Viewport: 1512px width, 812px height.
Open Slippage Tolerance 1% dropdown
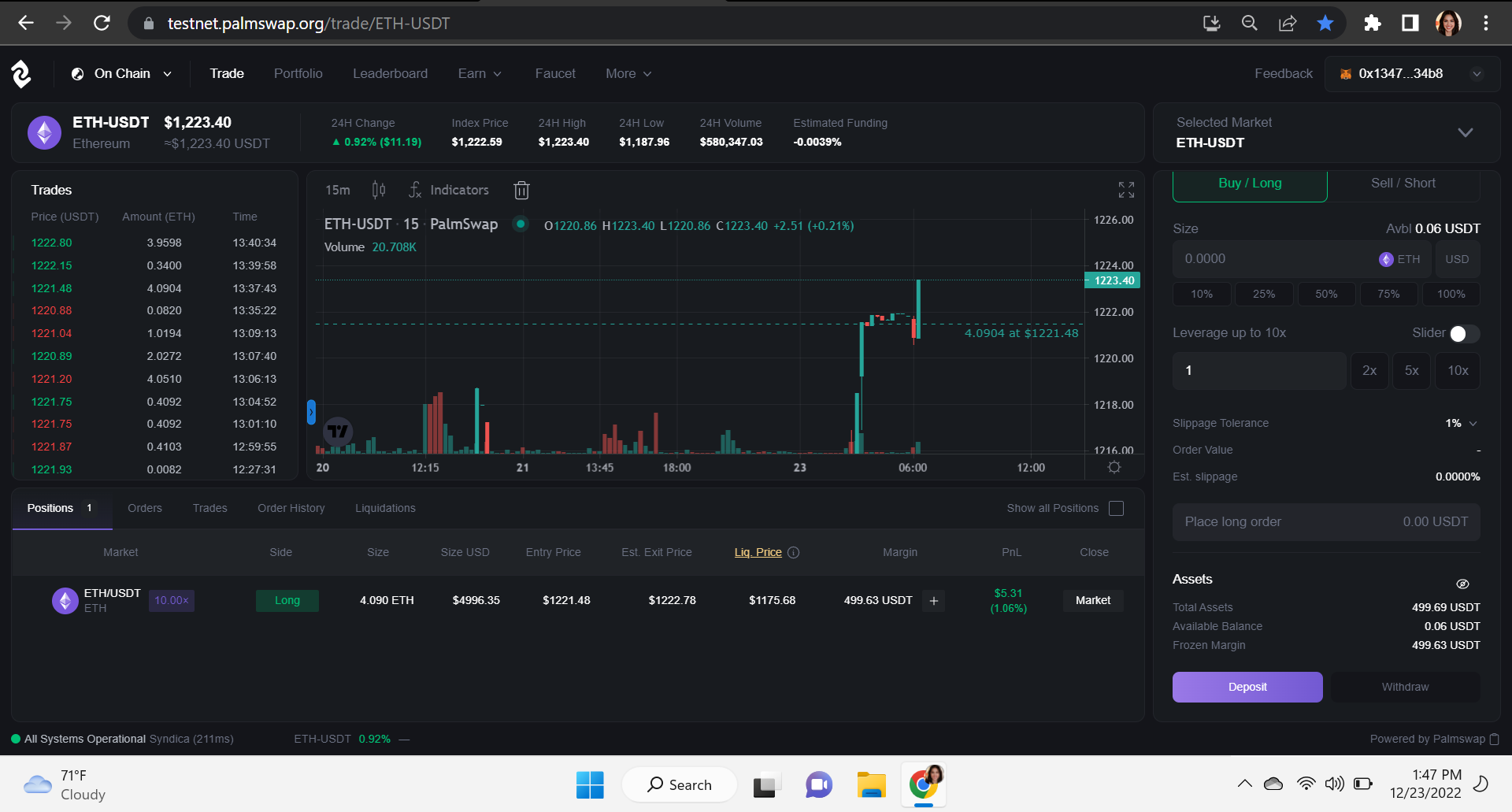point(1462,423)
